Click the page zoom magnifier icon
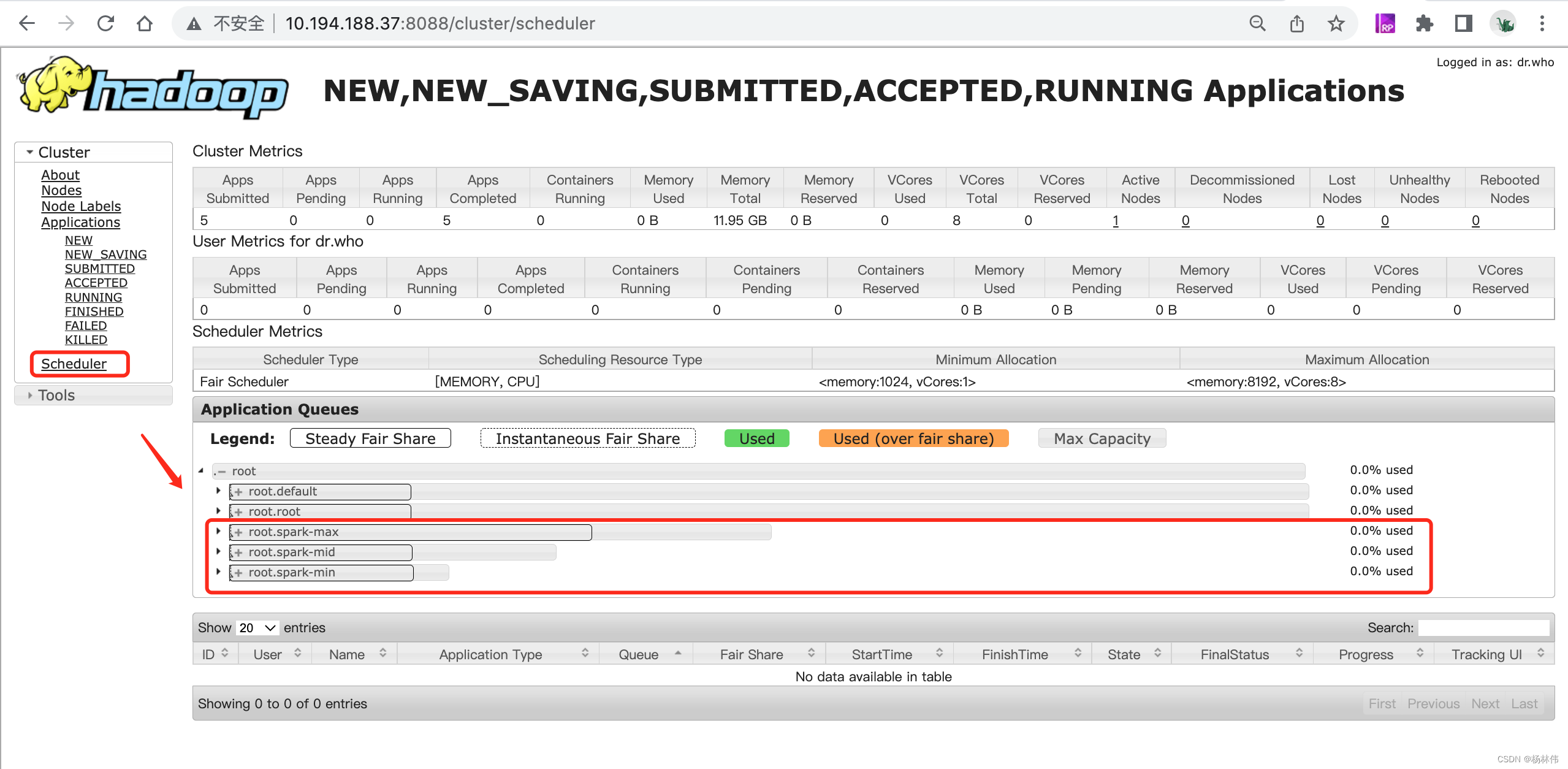The width and height of the screenshot is (1568, 769). point(1257,23)
